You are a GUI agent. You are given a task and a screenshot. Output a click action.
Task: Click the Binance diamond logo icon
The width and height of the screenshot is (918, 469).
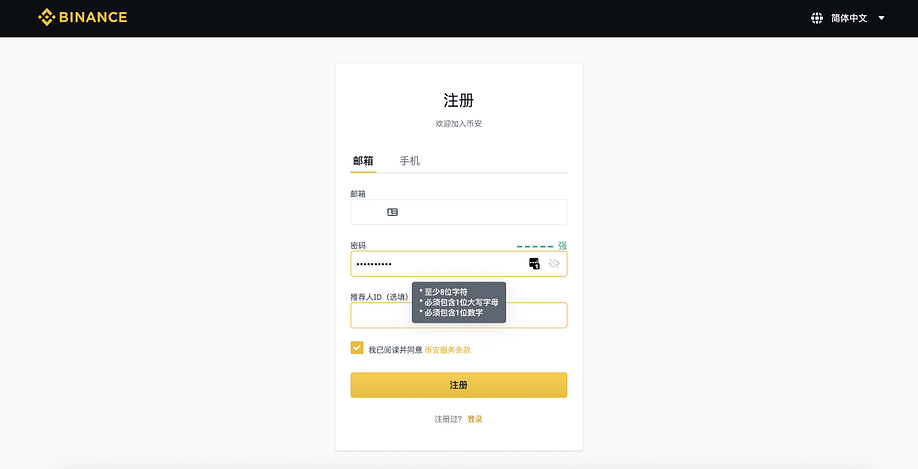[46, 17]
